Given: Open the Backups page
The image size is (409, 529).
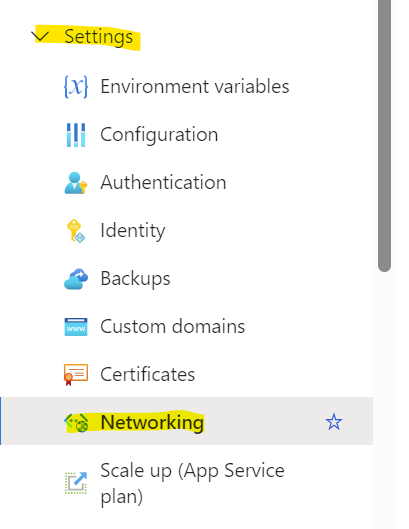Looking at the screenshot, I should click(187, 279).
